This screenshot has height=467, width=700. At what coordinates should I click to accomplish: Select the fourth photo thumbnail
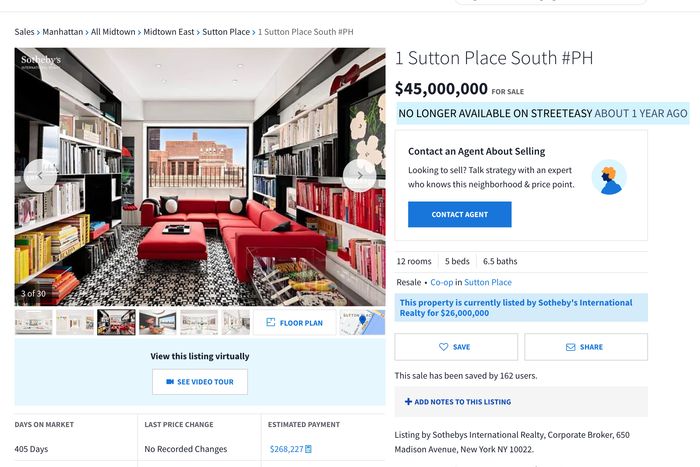[158, 322]
